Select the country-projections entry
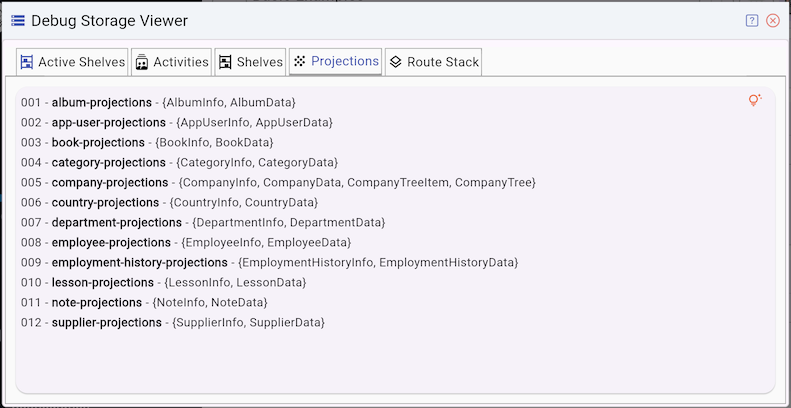This screenshot has height=408, width=791. click(105, 203)
